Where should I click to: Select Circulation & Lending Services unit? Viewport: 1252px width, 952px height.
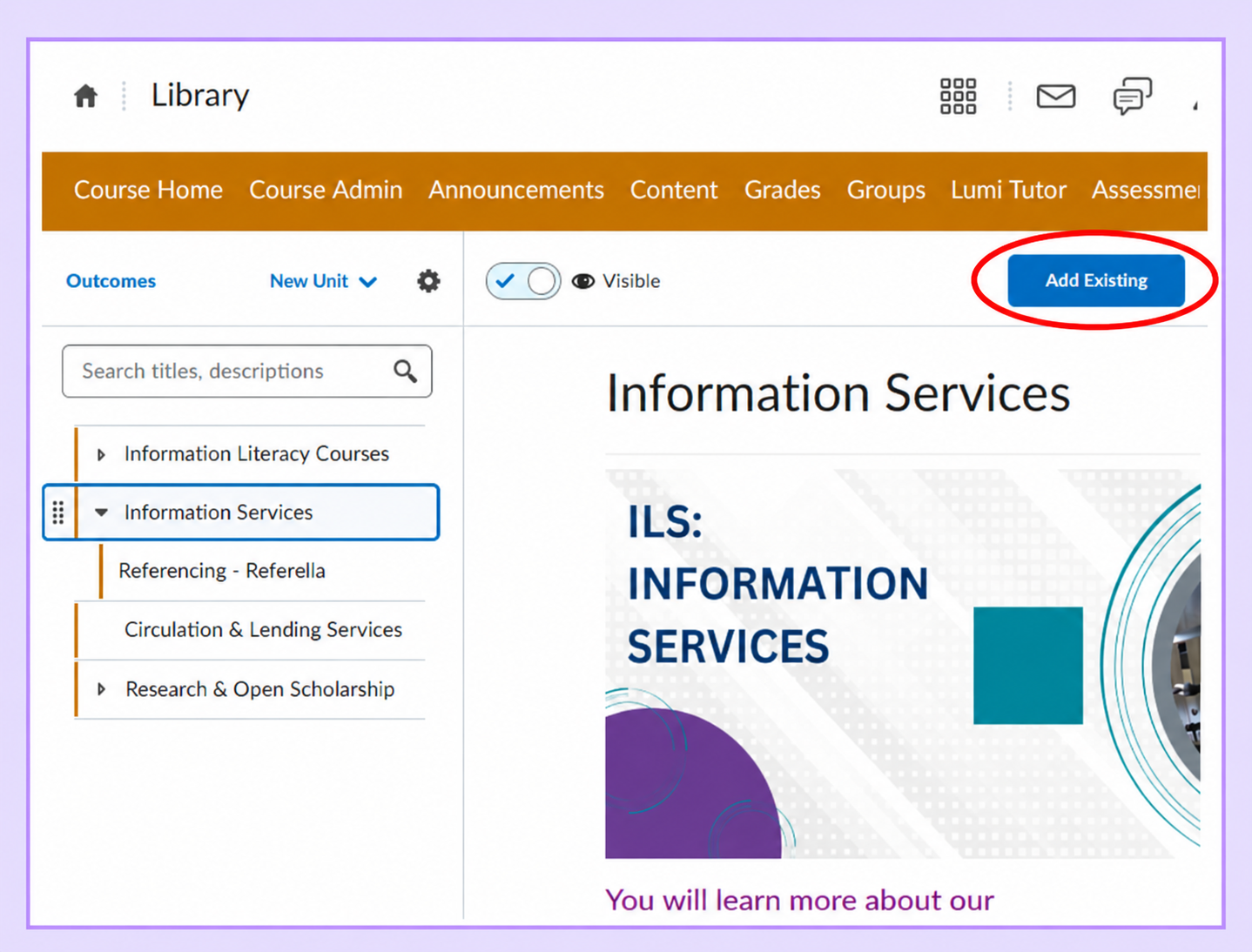tap(263, 630)
